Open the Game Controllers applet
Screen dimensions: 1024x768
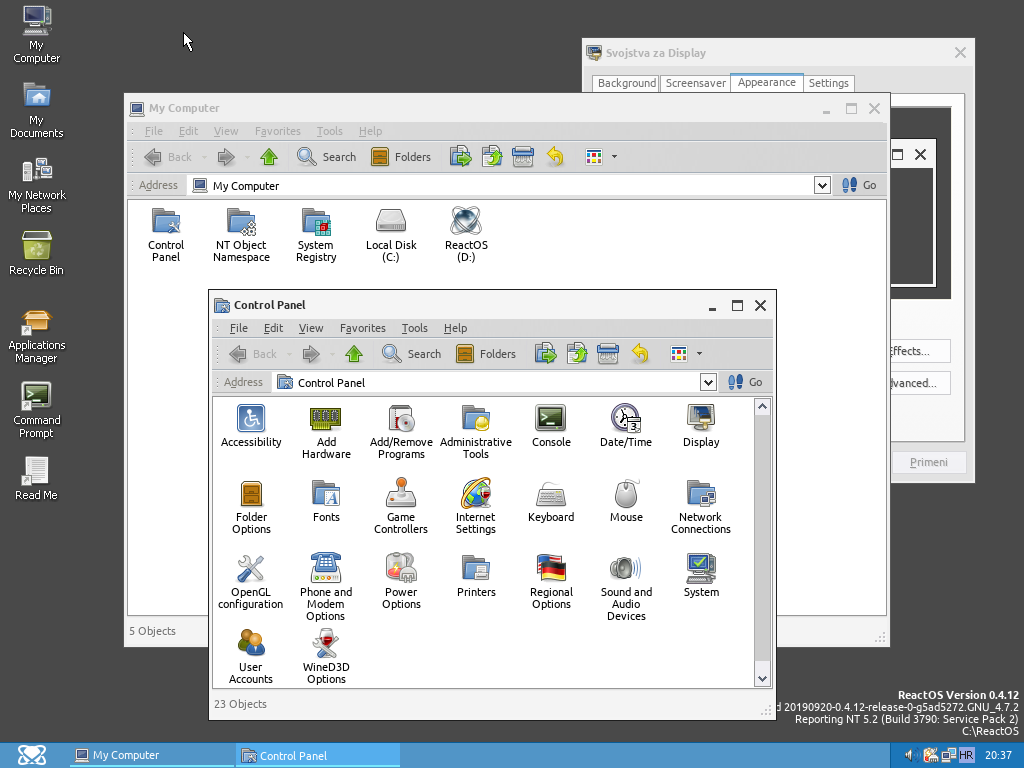pyautogui.click(x=401, y=507)
